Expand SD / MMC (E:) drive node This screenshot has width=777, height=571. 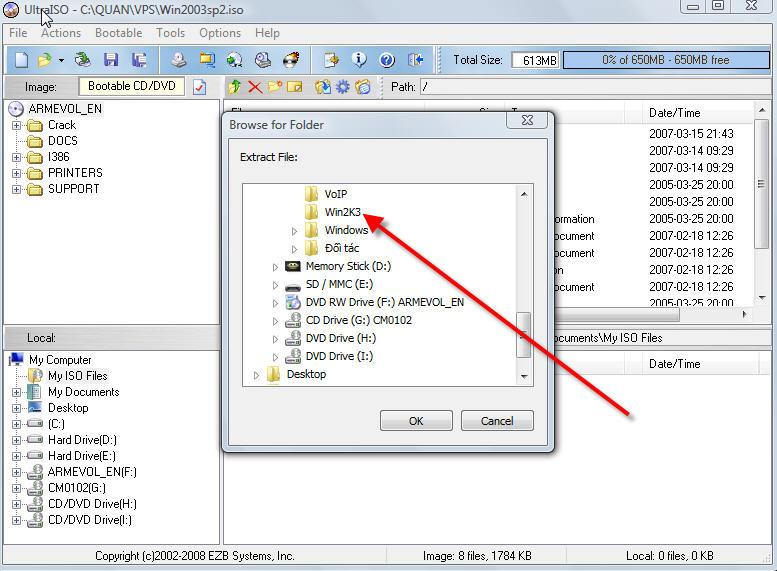pyautogui.click(x=275, y=285)
